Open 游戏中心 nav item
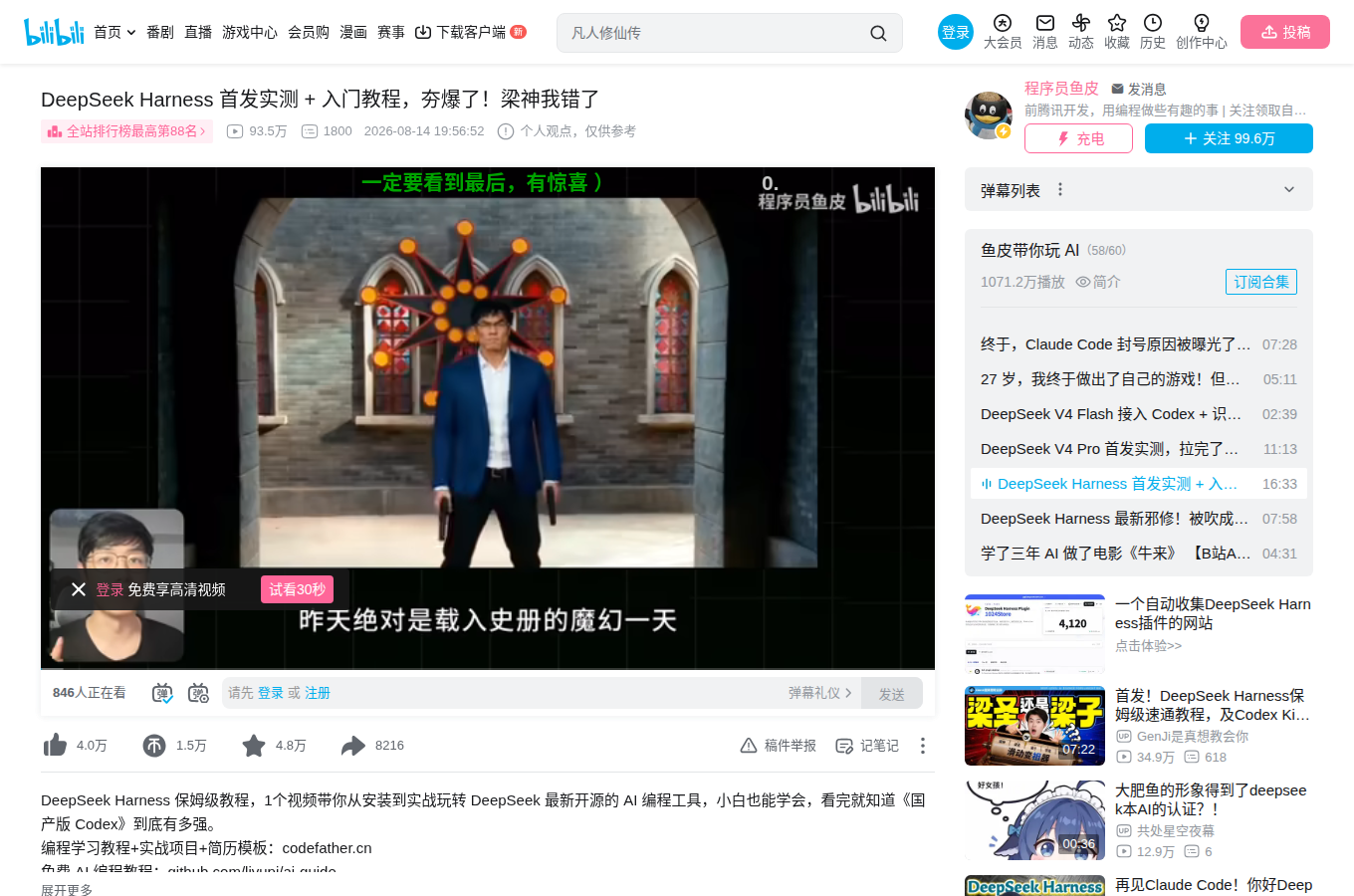The height and width of the screenshot is (896, 1354). 250,32
